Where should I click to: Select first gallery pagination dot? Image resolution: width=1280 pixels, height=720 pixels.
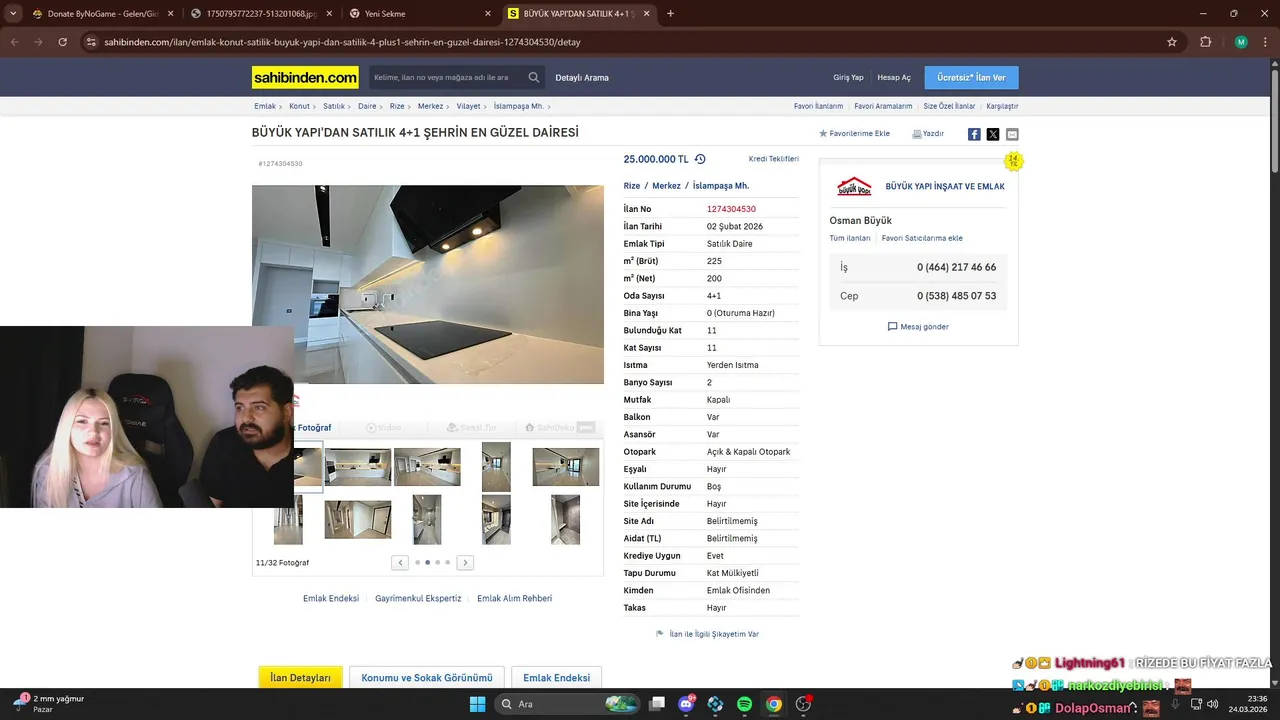click(417, 563)
